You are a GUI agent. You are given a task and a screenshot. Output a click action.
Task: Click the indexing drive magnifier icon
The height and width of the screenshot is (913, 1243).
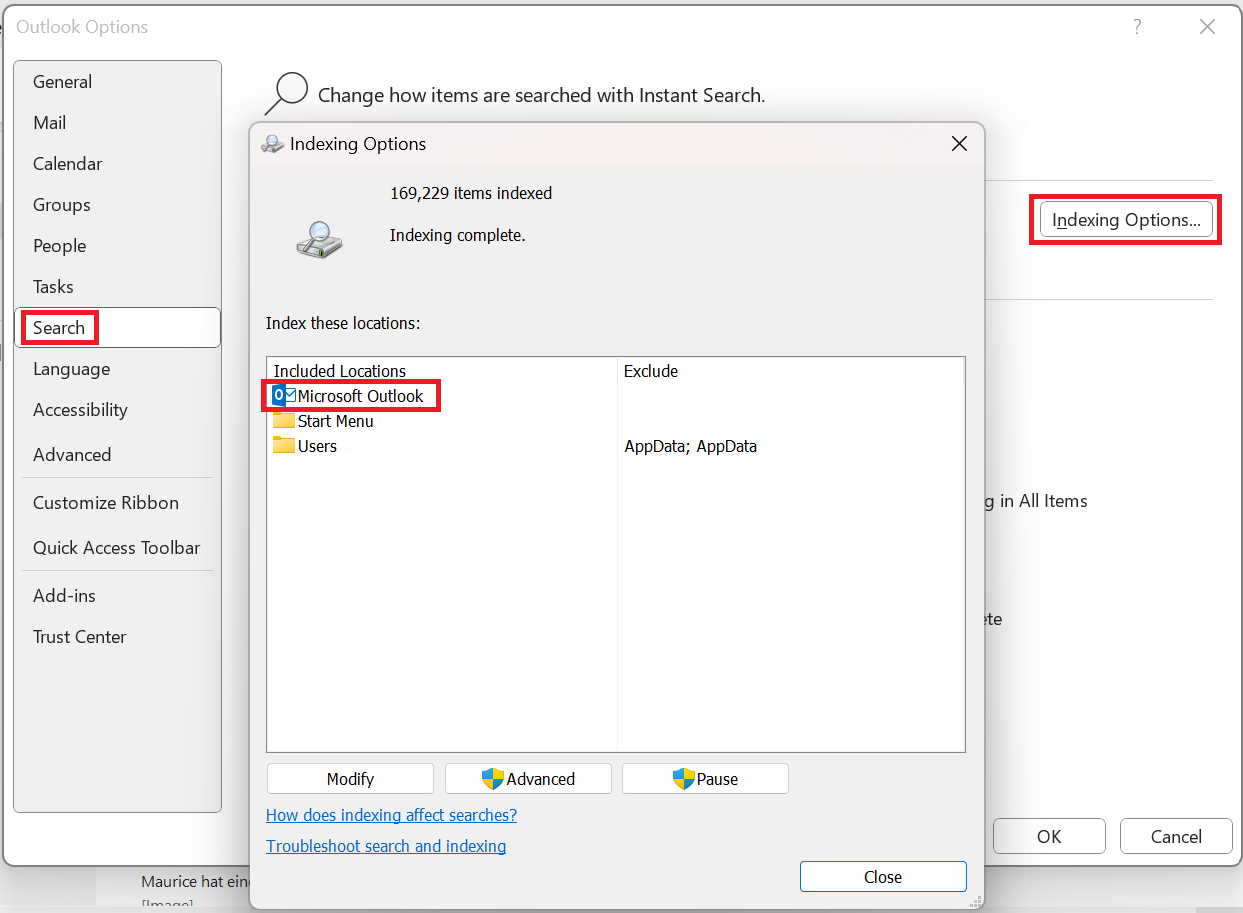pyautogui.click(x=319, y=240)
